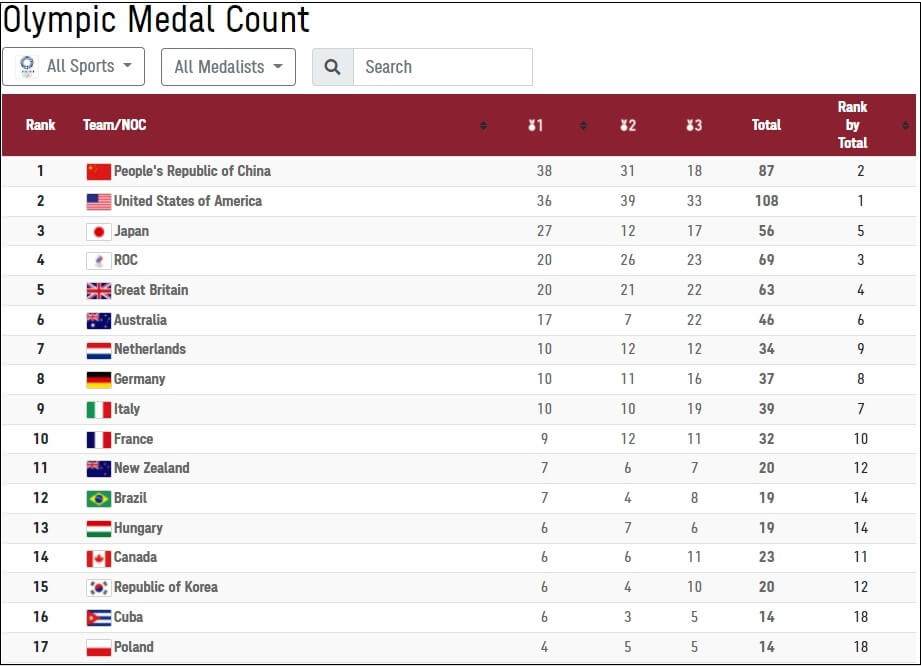Select the Italy team name

[127, 409]
